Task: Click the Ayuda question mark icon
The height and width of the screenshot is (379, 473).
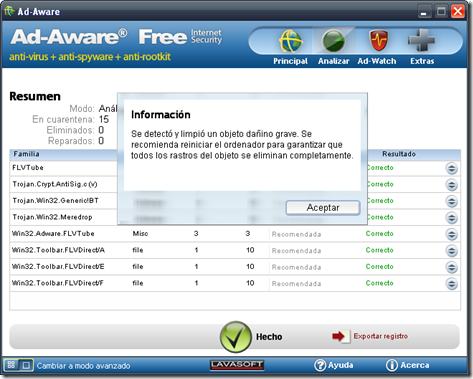Action: 320,365
